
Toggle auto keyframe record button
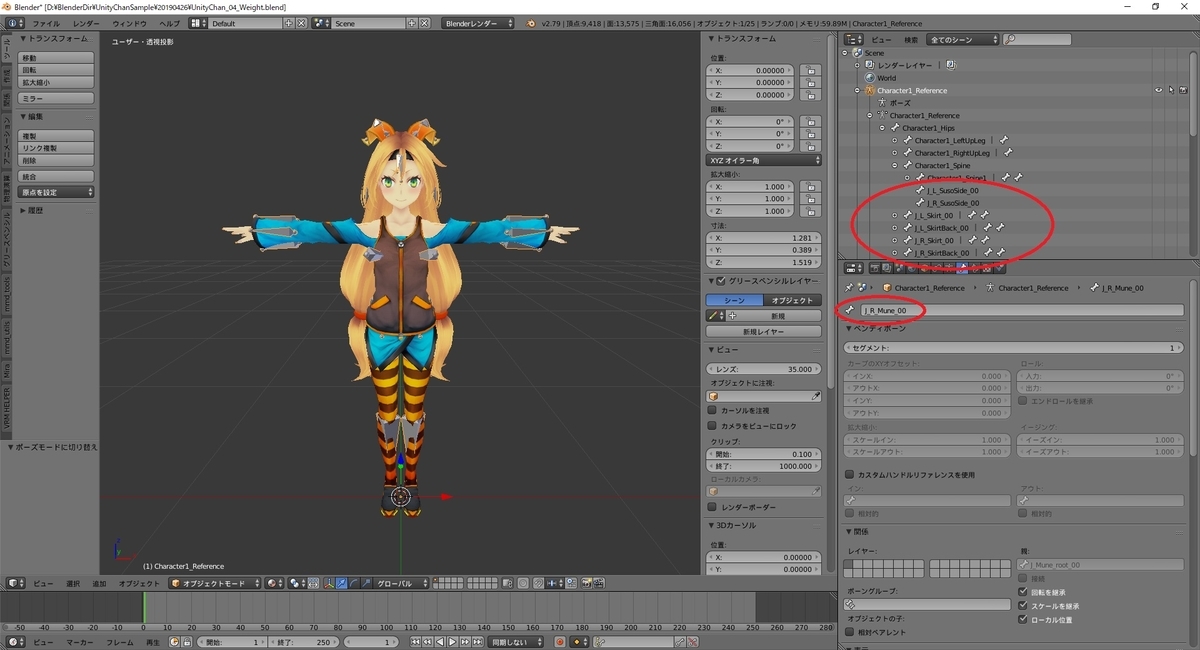560,642
